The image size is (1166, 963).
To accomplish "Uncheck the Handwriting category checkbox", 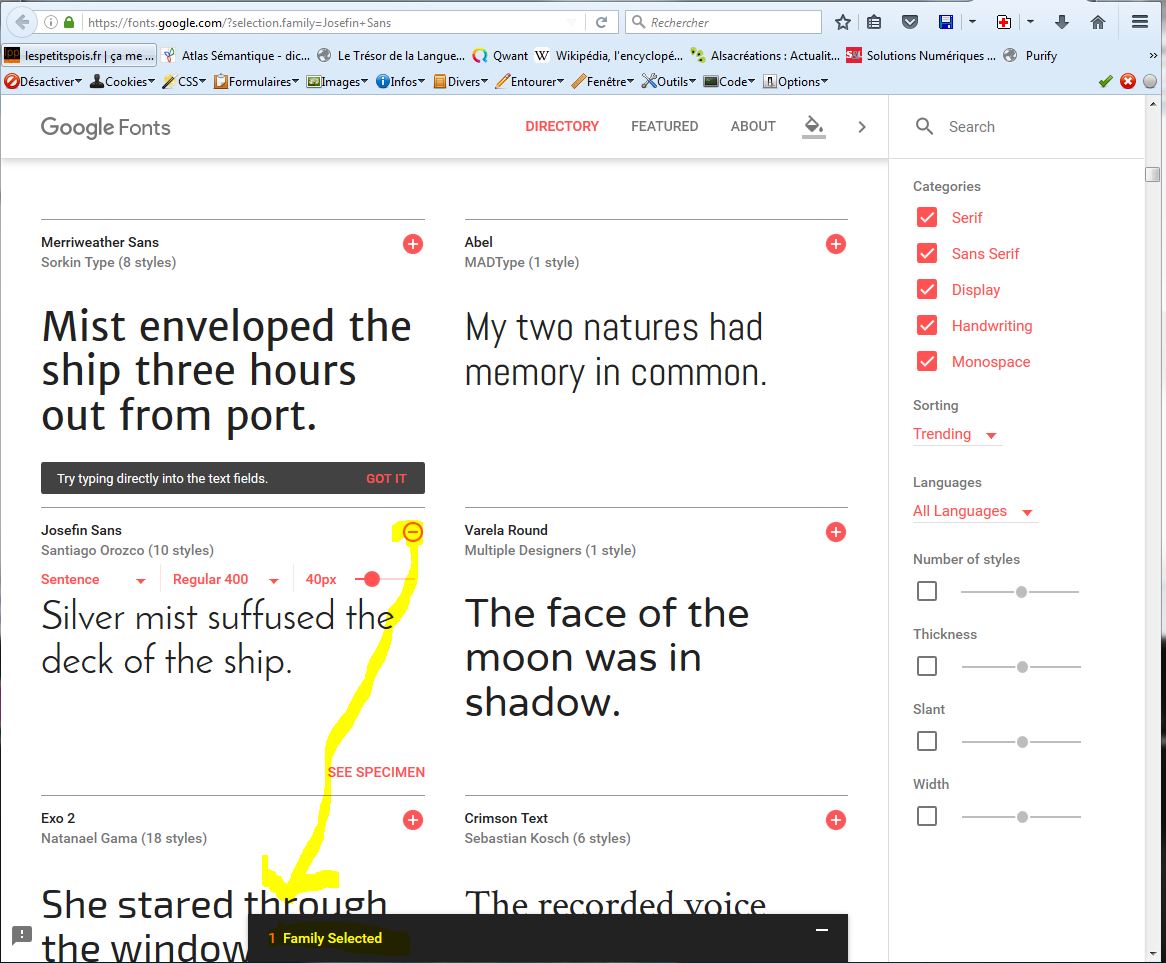I will coord(927,326).
